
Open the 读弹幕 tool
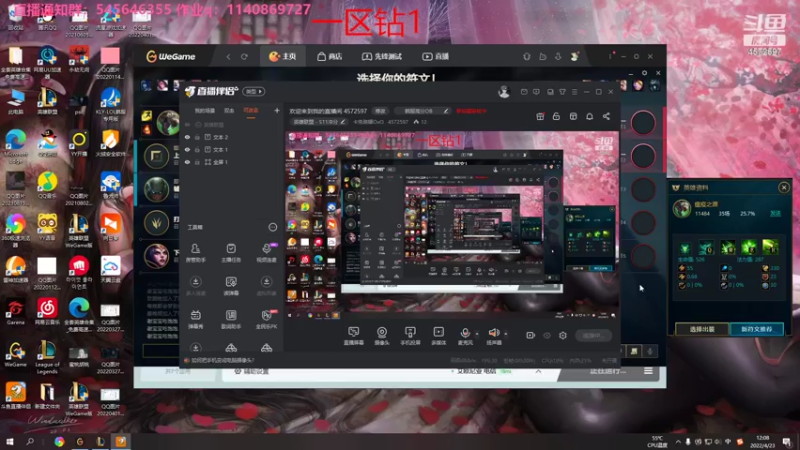(x=231, y=286)
